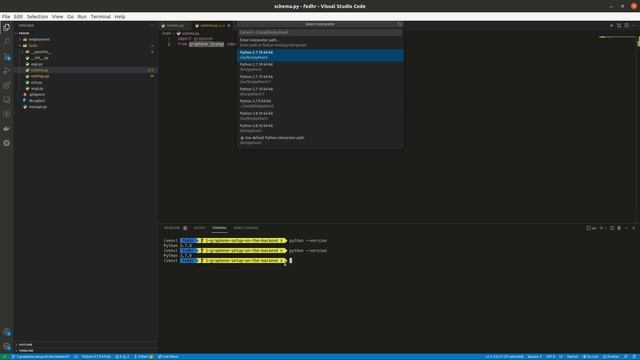Open the terminal shell selector in panel

point(591,228)
